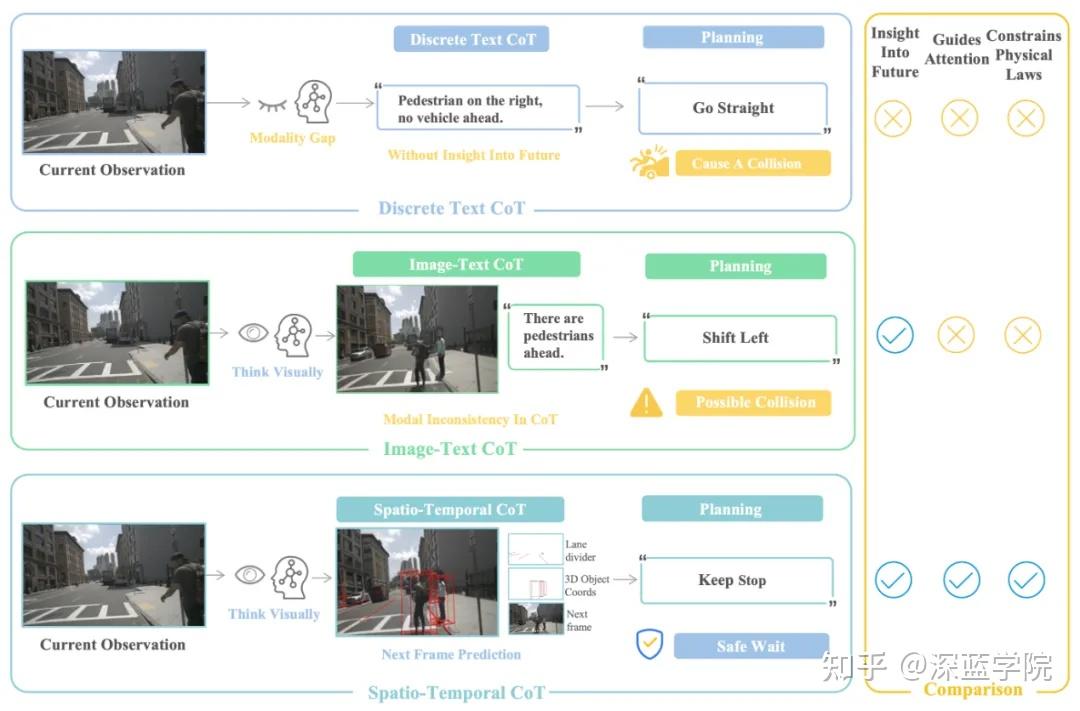Click the closed-eye icon above Modality Gap
1080x711 pixels.
(x=272, y=105)
